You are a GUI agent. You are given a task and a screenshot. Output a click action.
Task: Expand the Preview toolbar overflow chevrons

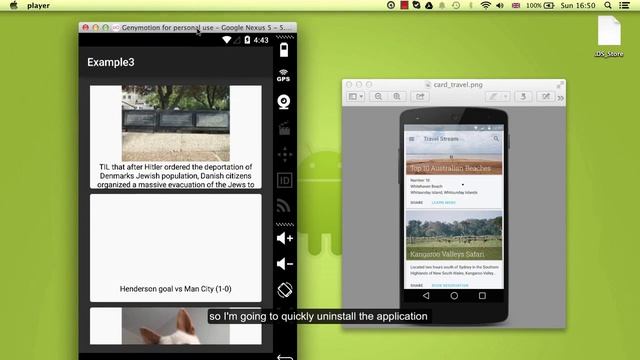[x=560, y=98]
